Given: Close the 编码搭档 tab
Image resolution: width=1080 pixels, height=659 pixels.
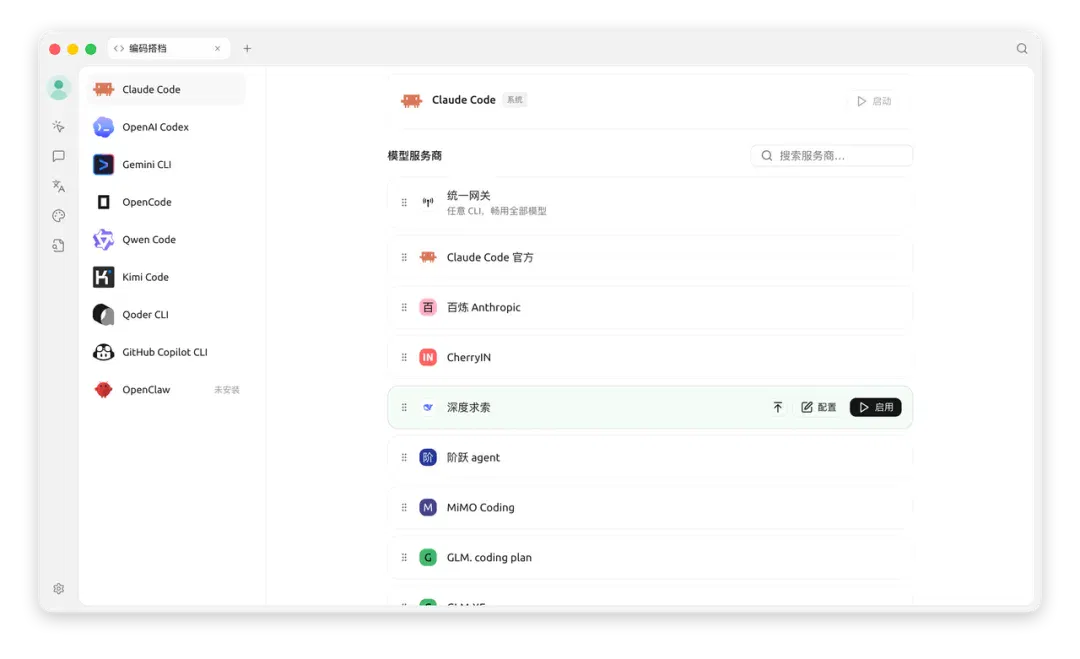Looking at the screenshot, I should pos(218,48).
